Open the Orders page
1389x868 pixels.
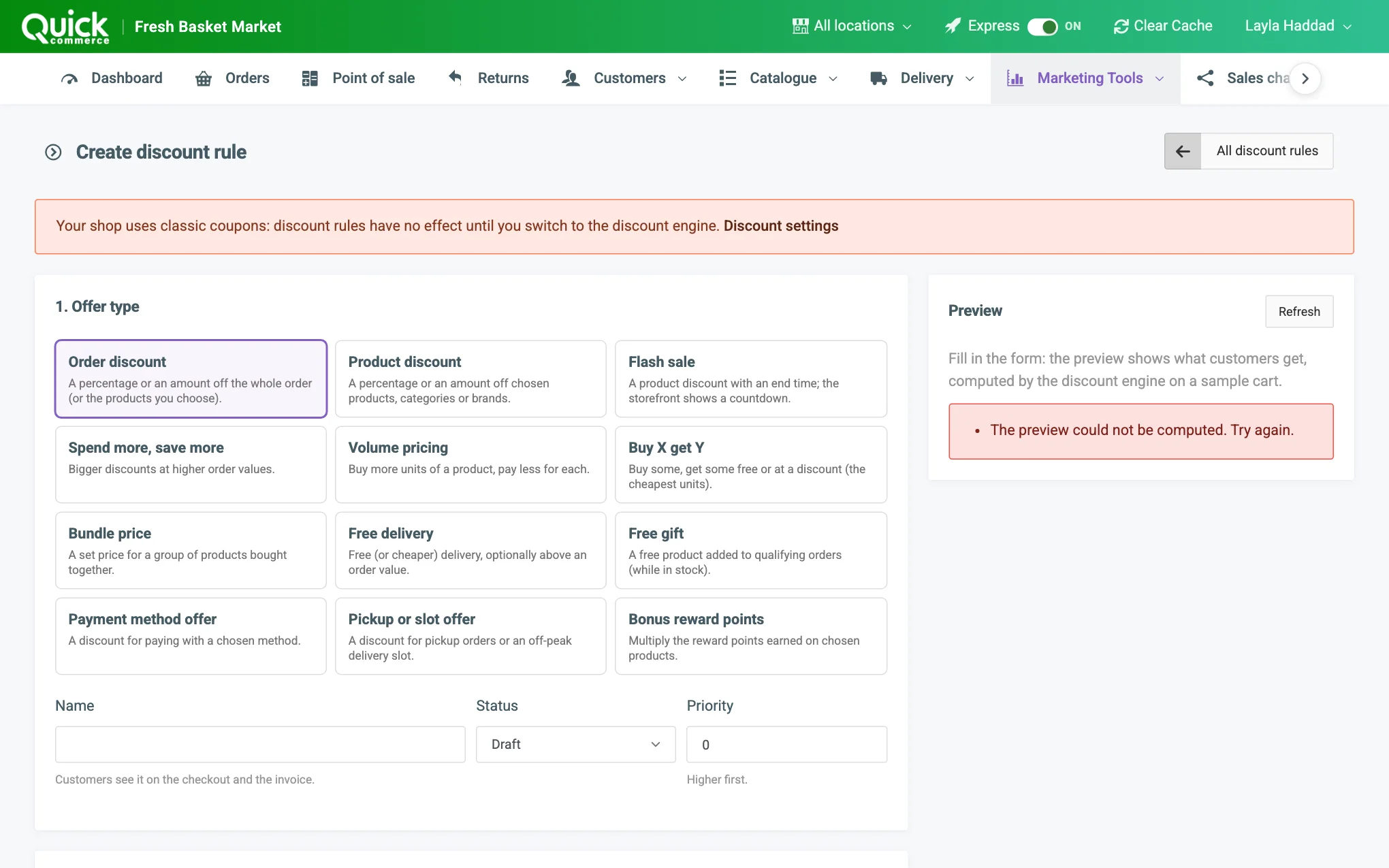232,78
